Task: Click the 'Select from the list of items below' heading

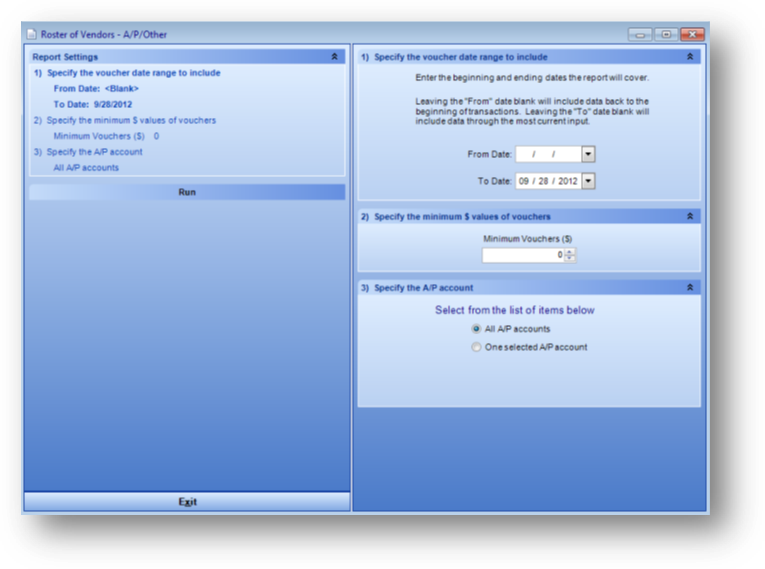Action: 515,310
